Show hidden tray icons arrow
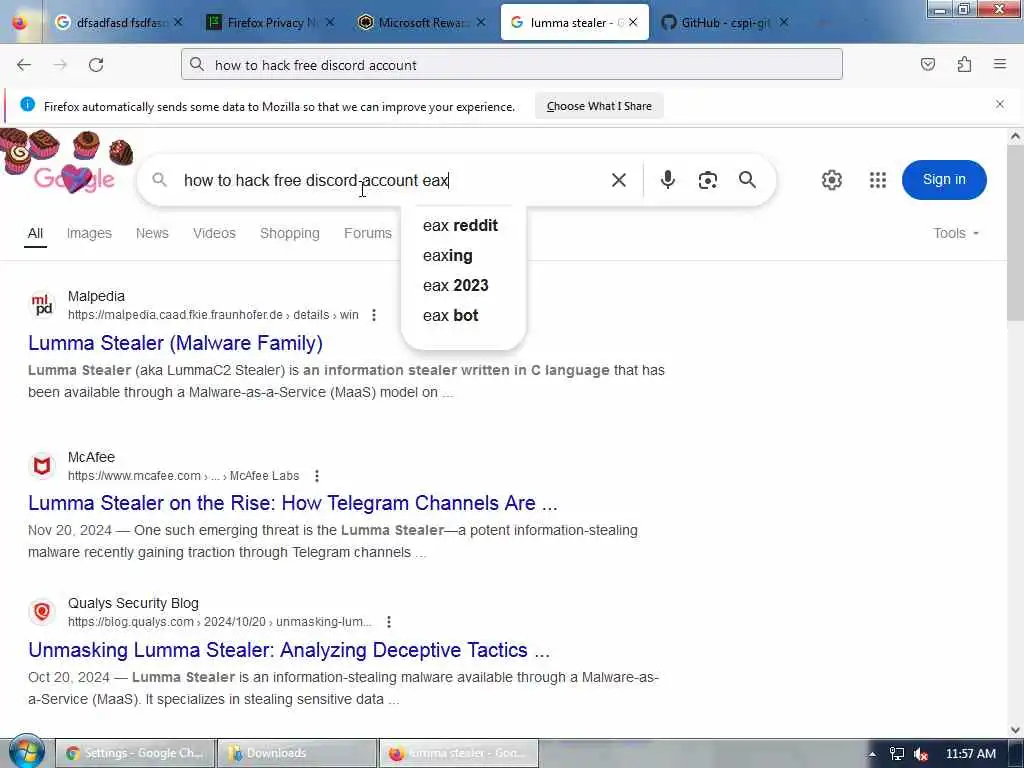1024x768 pixels. coord(872,754)
